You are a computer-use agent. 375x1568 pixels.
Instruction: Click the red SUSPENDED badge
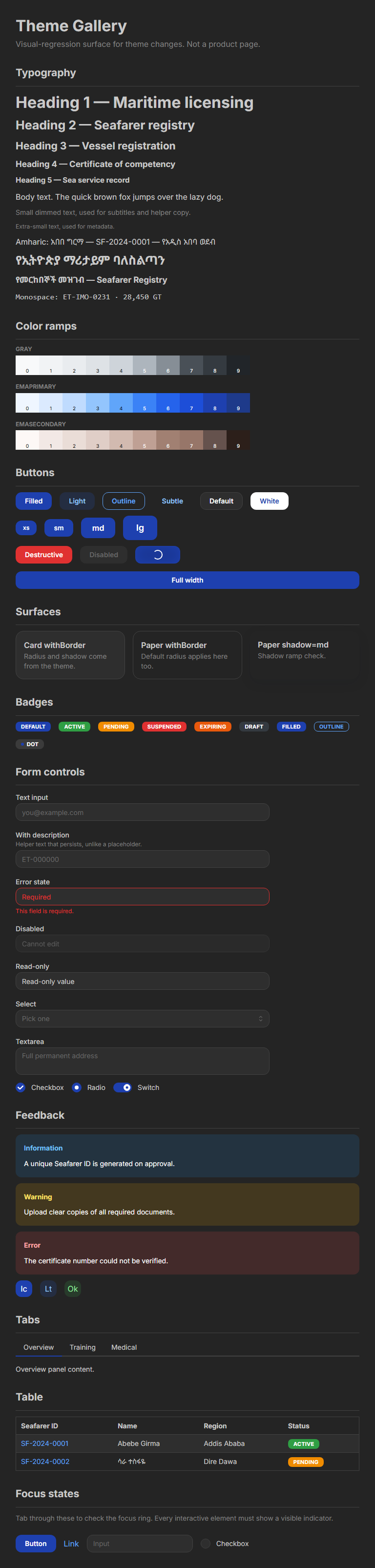(164, 726)
